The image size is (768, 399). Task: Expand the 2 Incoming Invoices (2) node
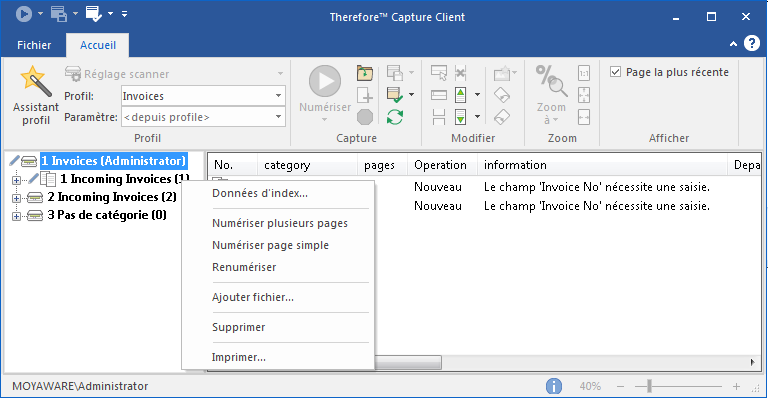click(x=16, y=198)
